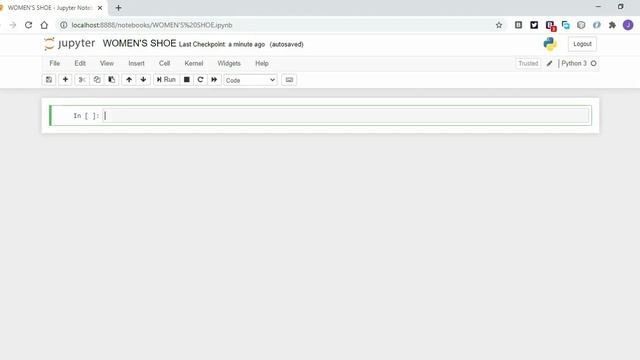
Task: Open the first extension icon after the star
Action: (518, 25)
